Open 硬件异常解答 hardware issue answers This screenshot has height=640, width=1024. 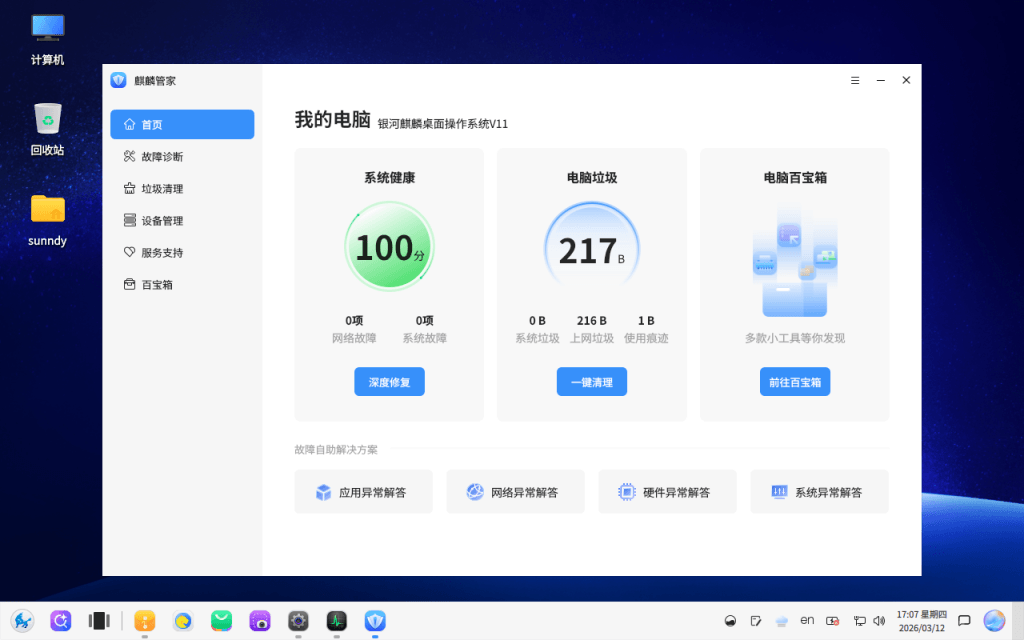pos(667,492)
